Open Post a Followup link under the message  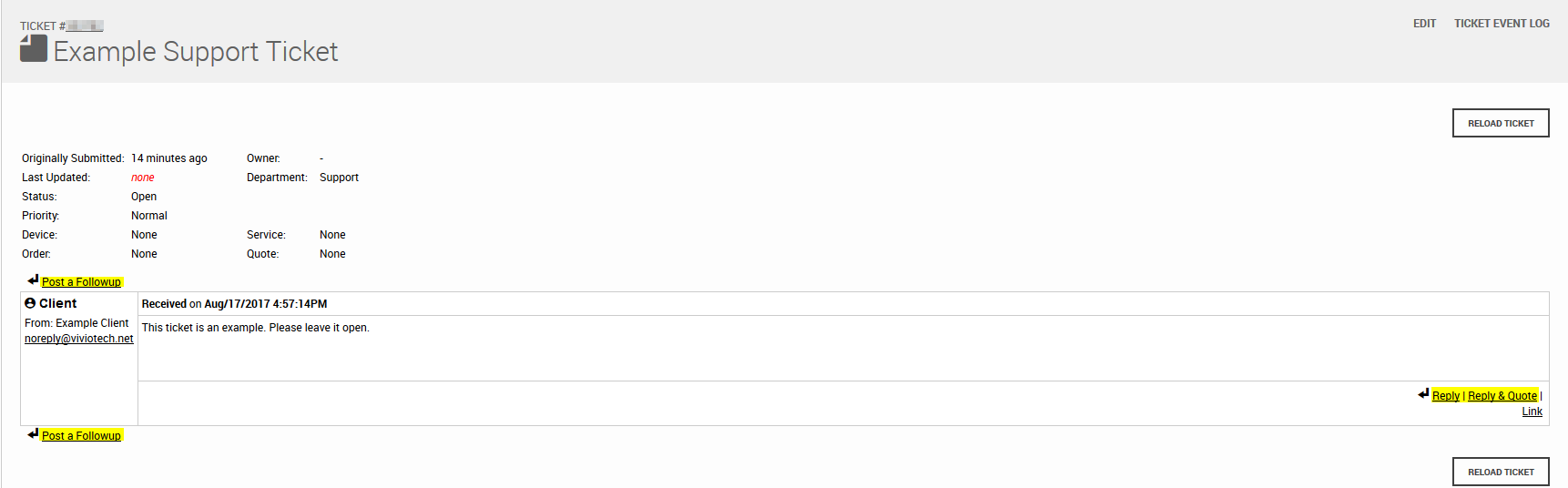click(x=81, y=436)
